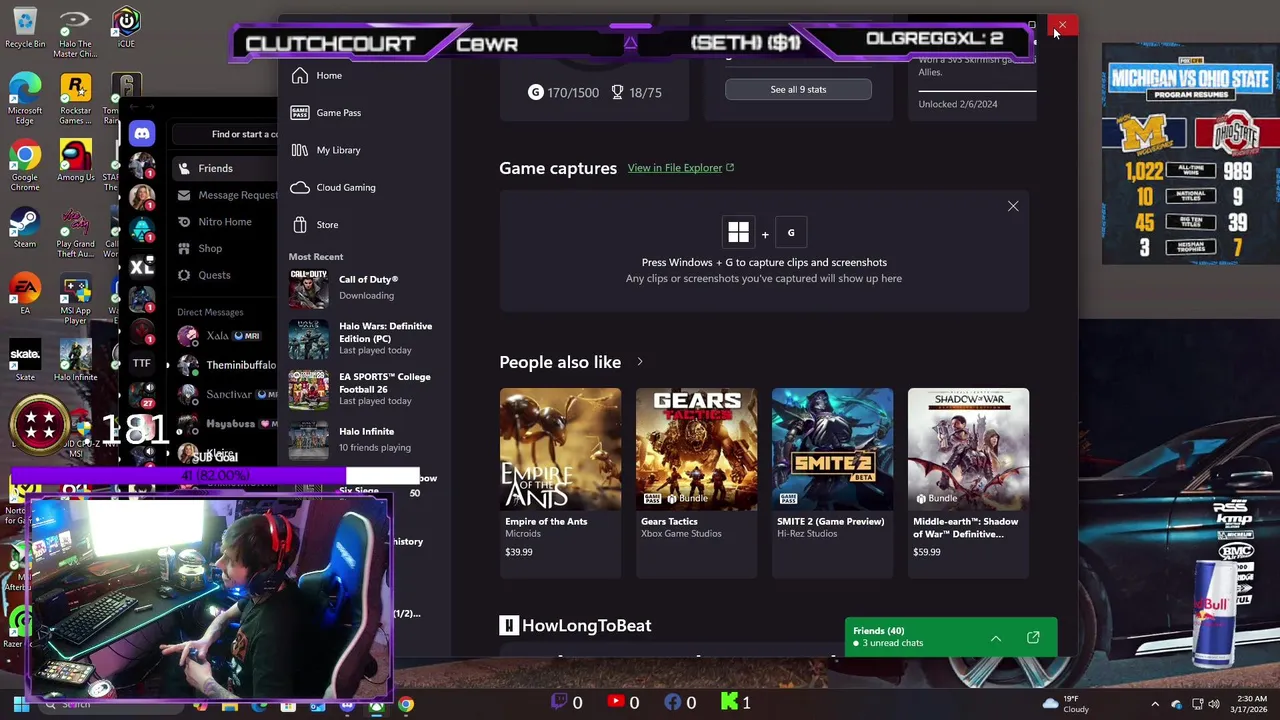Select the iCUE desktop shortcut

click(x=125, y=28)
